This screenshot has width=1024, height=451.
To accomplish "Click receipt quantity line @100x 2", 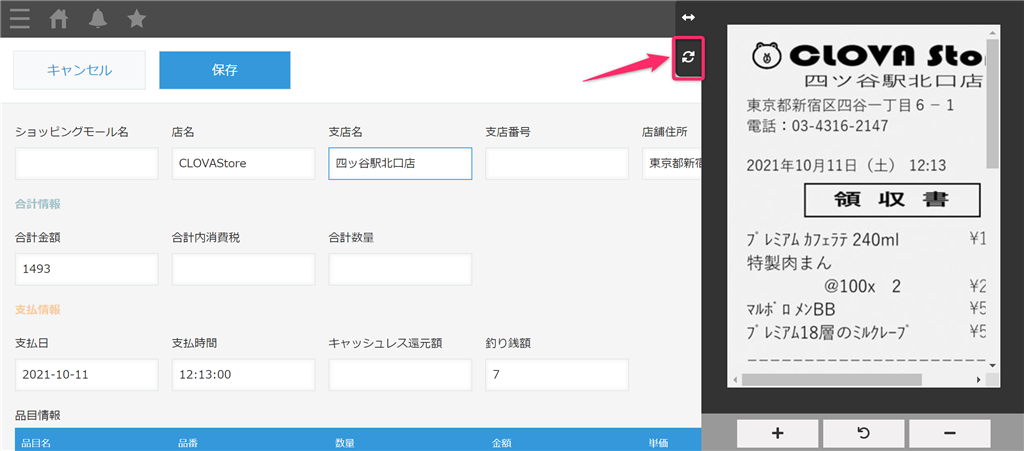I will (862, 286).
